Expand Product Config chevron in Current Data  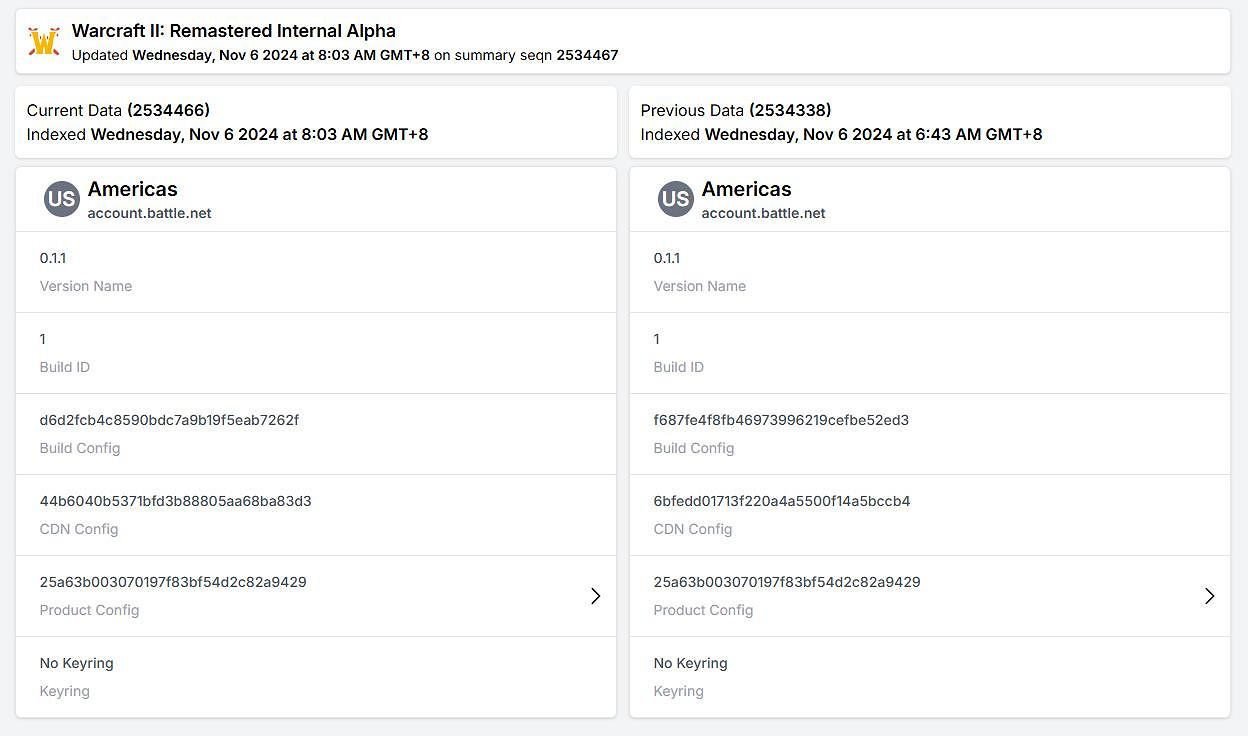coord(595,596)
